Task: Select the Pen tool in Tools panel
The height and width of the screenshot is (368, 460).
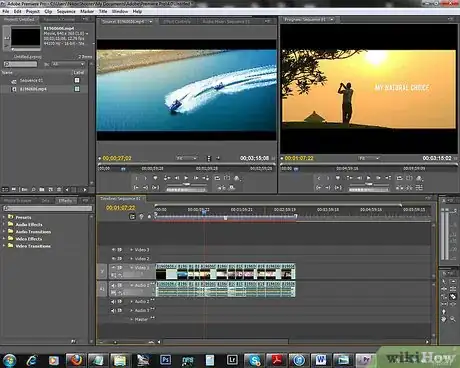Action: (444, 312)
